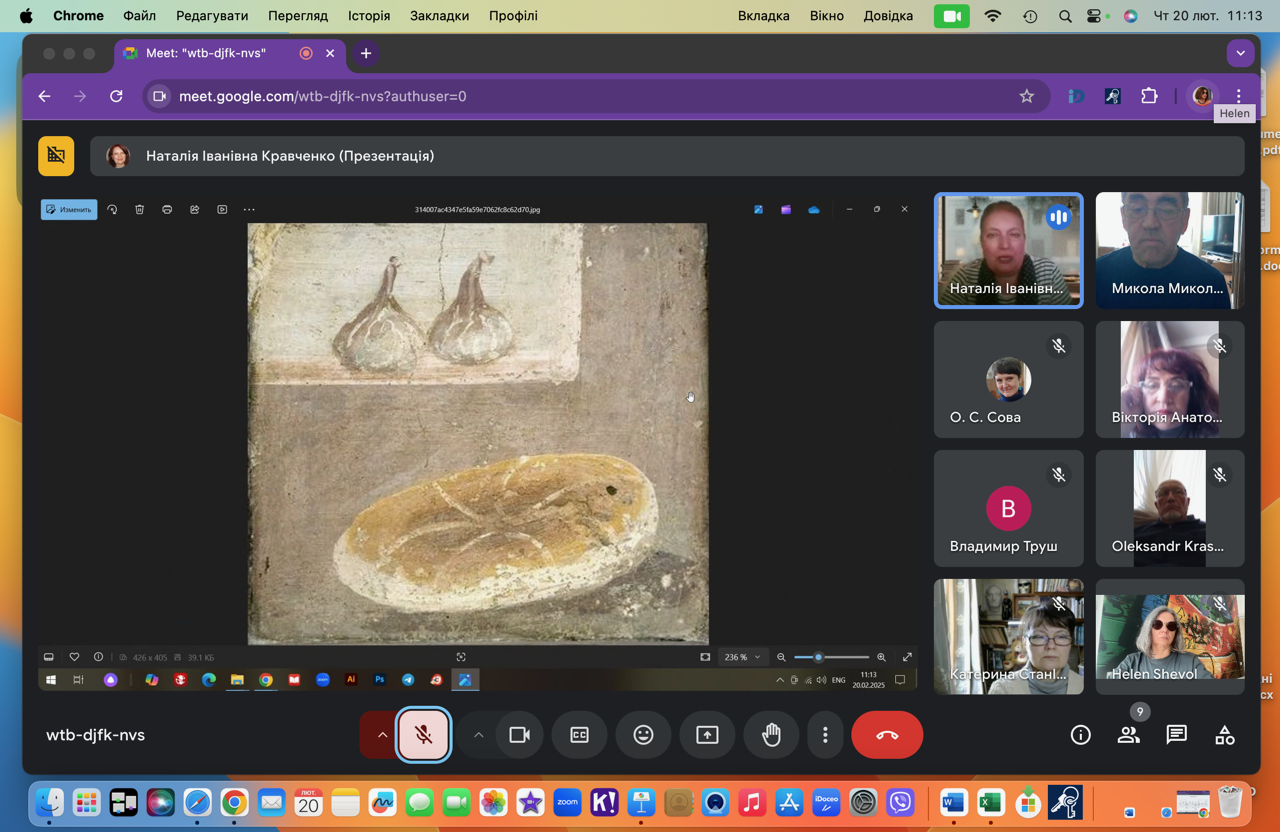Turn on captions with CC button

tap(579, 735)
